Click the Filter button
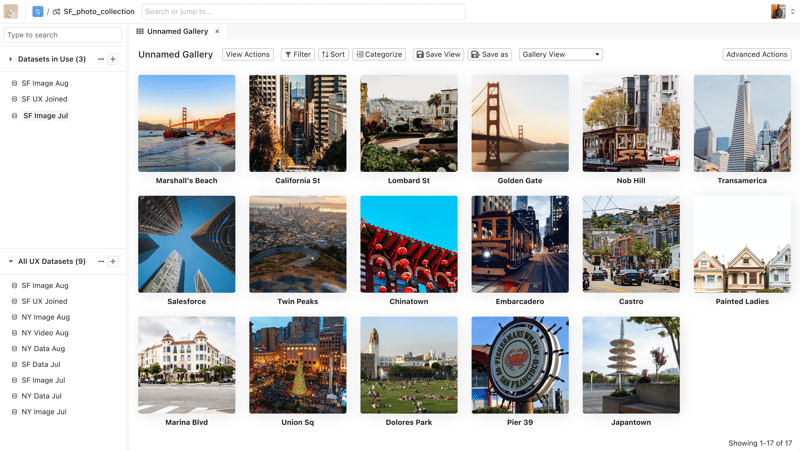This screenshot has height=451, width=800. [x=297, y=54]
